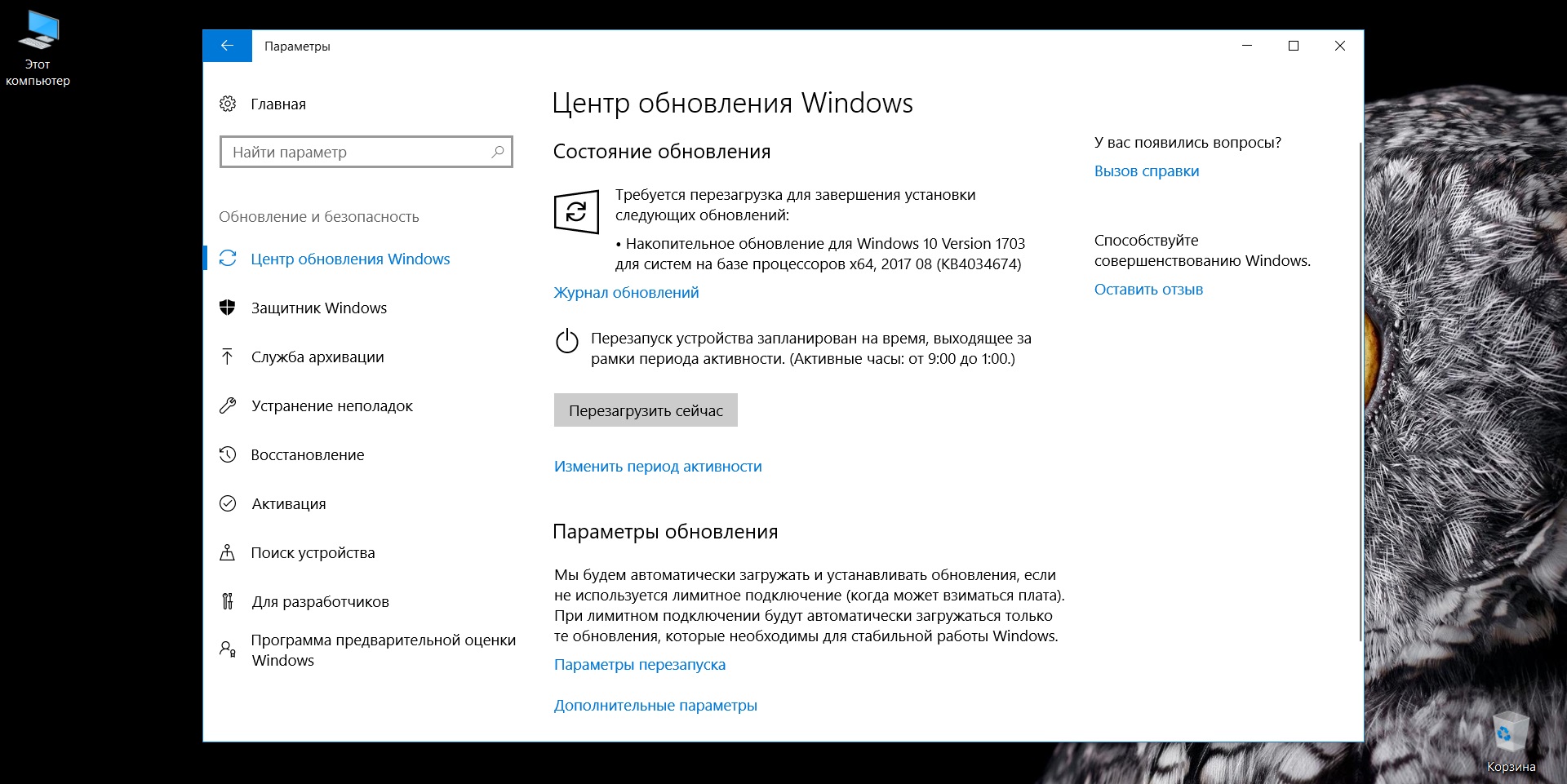Click the Для разработчиков tools icon
This screenshot has width=1567, height=784.
[228, 601]
